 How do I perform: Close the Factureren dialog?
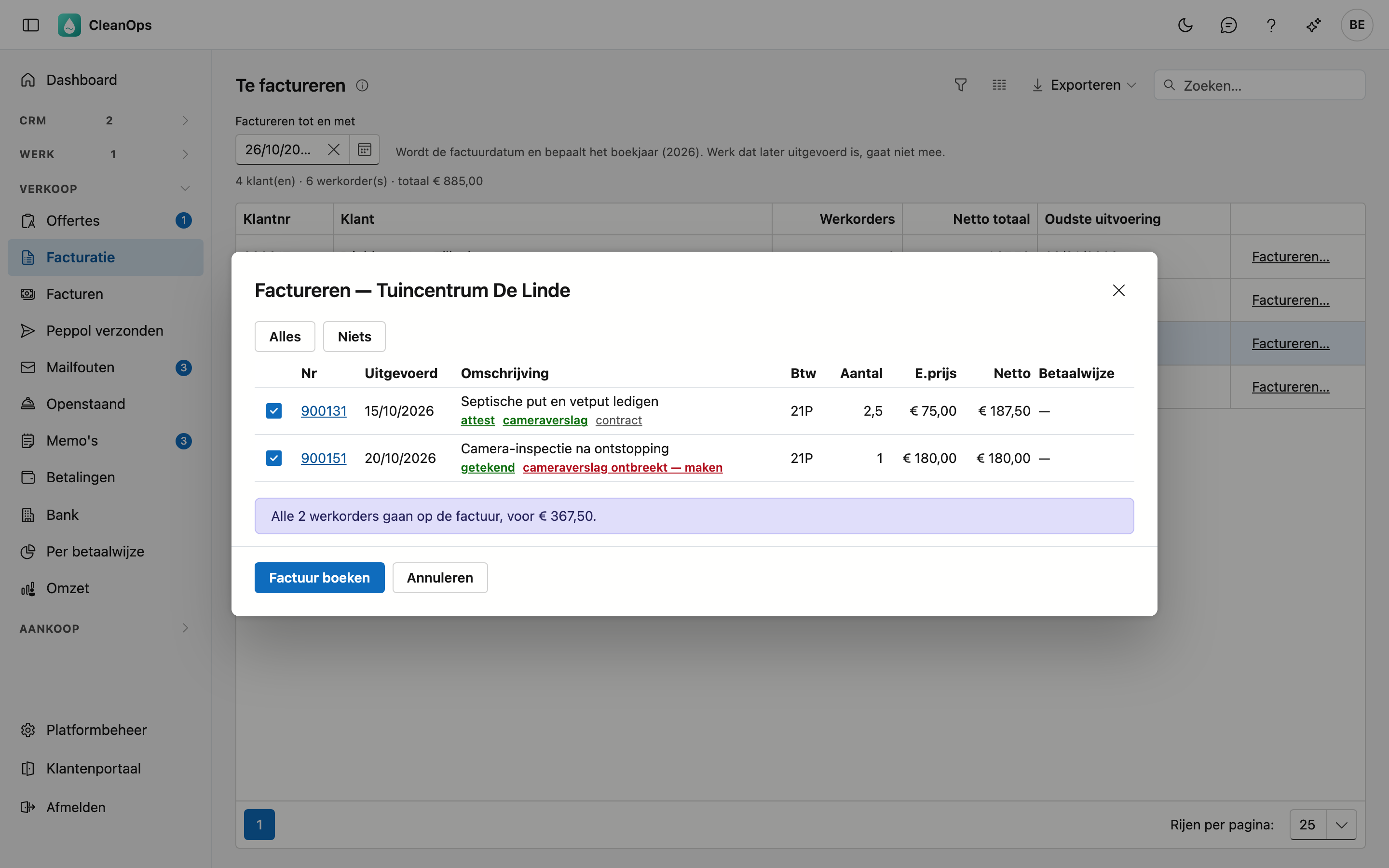click(x=1118, y=290)
